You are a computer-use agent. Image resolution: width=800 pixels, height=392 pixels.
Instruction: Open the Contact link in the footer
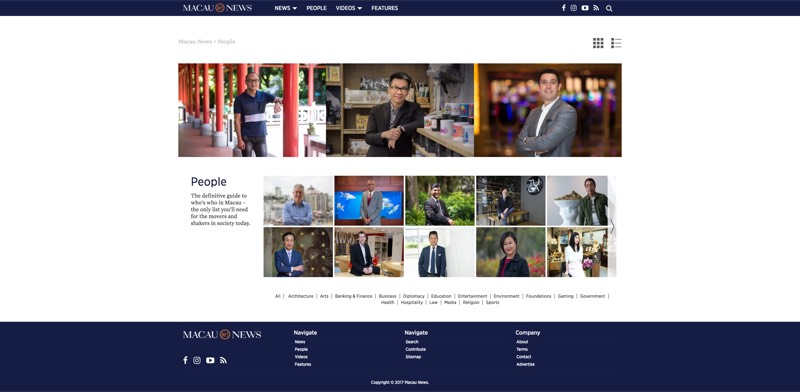coord(523,357)
